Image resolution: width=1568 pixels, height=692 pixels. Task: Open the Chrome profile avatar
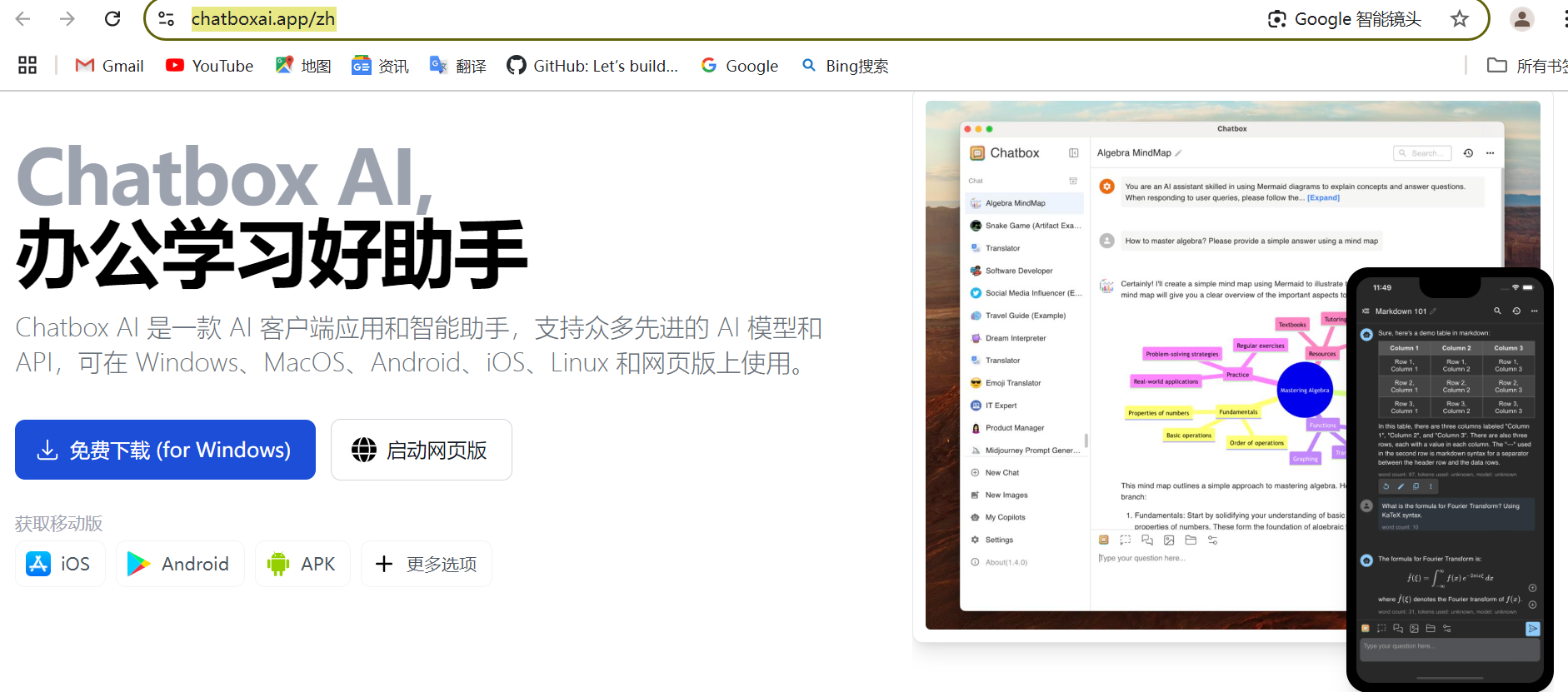1522,18
